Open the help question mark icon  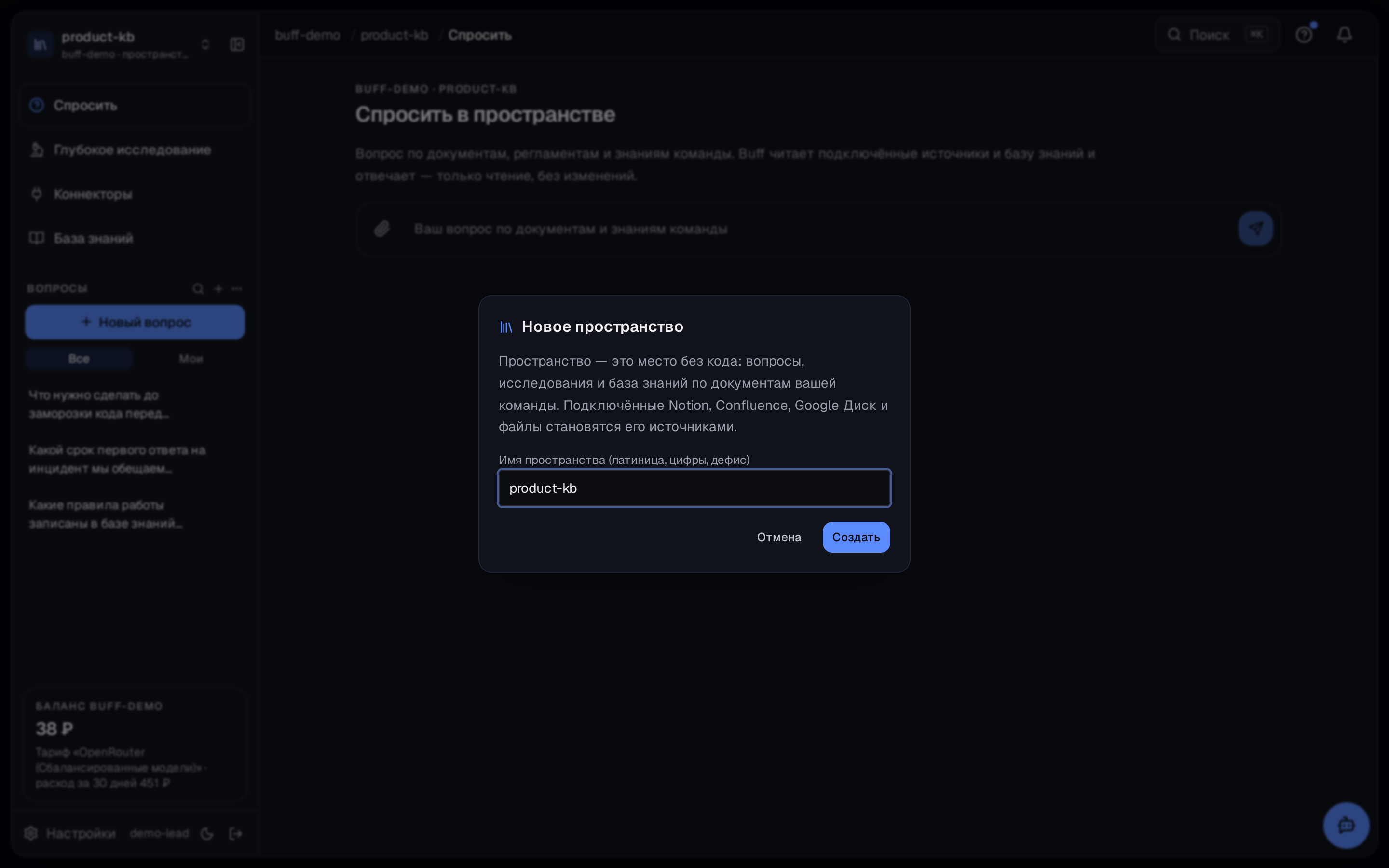pos(1304,35)
